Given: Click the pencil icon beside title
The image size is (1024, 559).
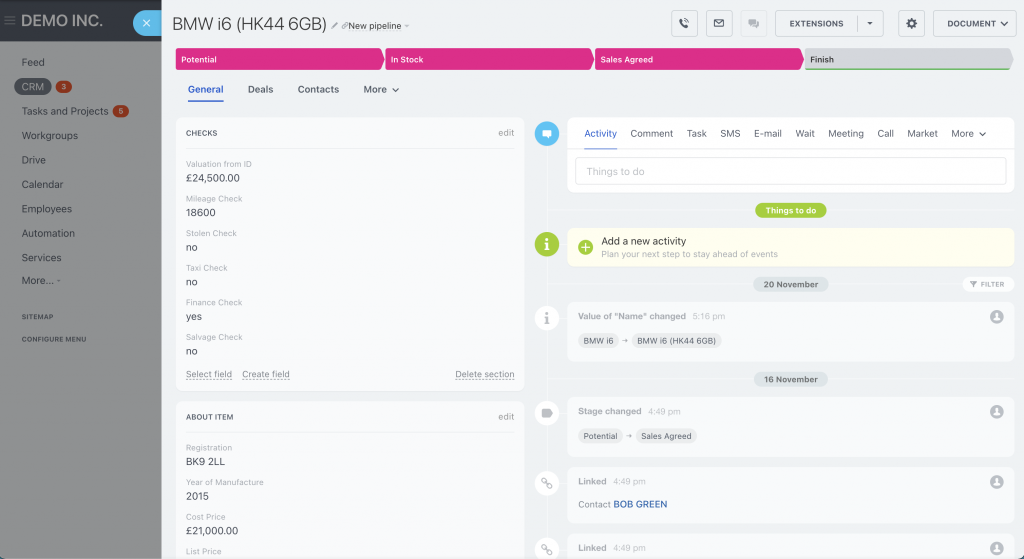Looking at the screenshot, I should click(x=334, y=26).
